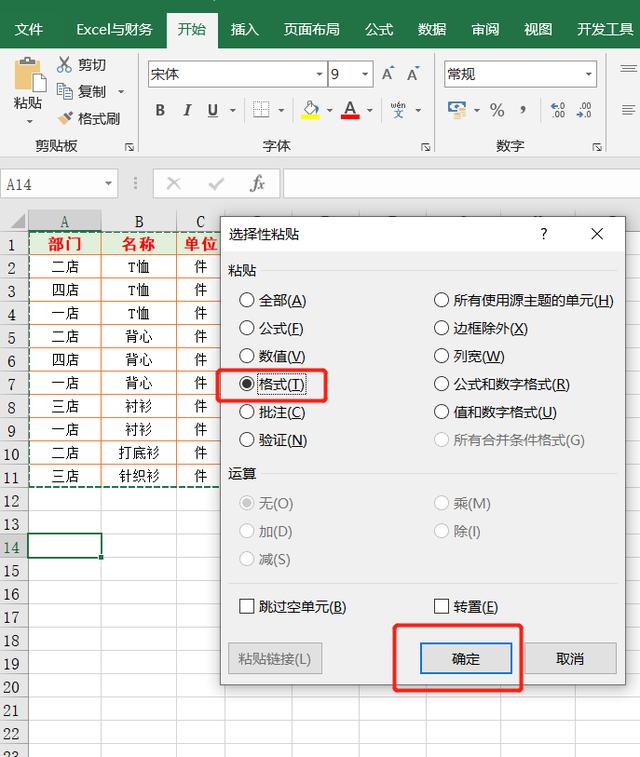Click Decrease Decimal icon
Screen dimensions: 640x757
click(584, 110)
